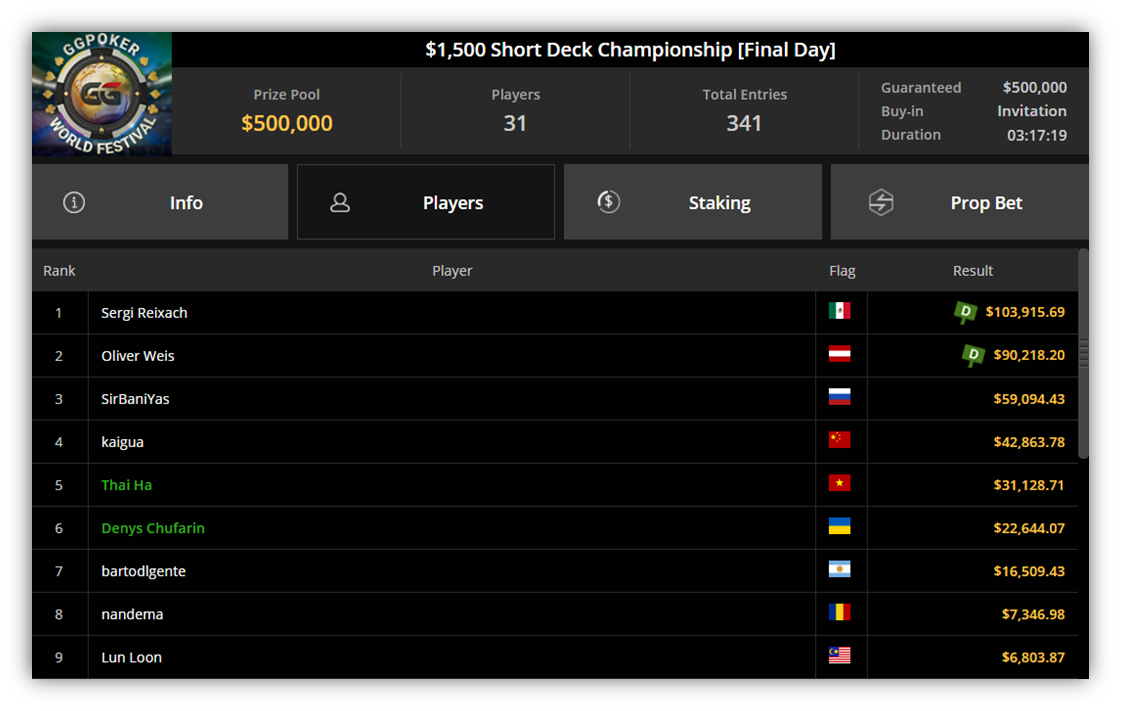Open the Info tab
The width and height of the screenshot is (1121, 711).
click(160, 202)
